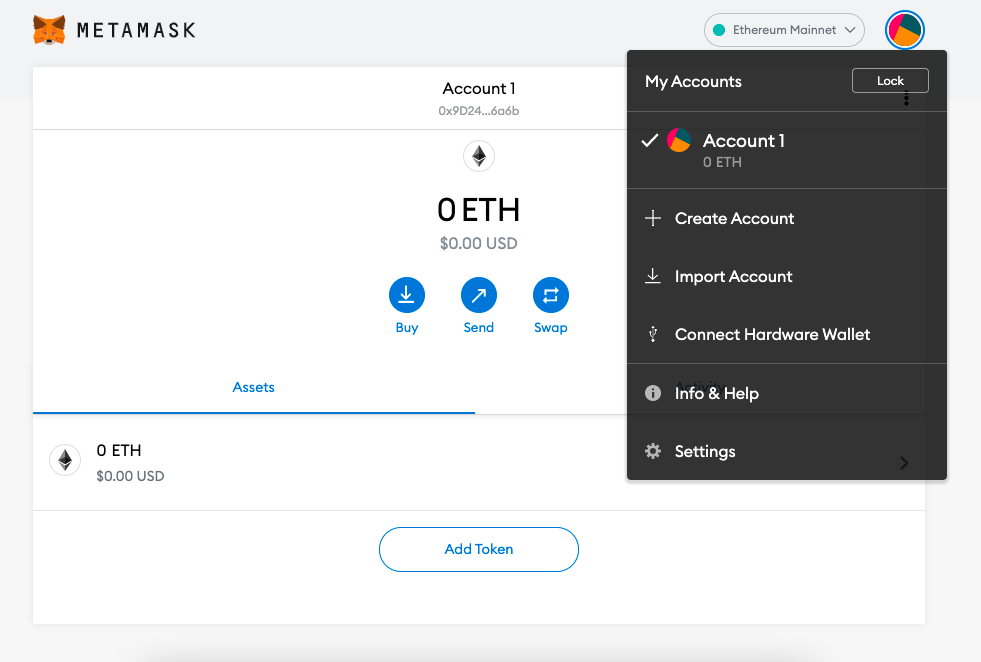Click the MetaMask fox logo
This screenshot has height=662, width=981.
(49, 30)
